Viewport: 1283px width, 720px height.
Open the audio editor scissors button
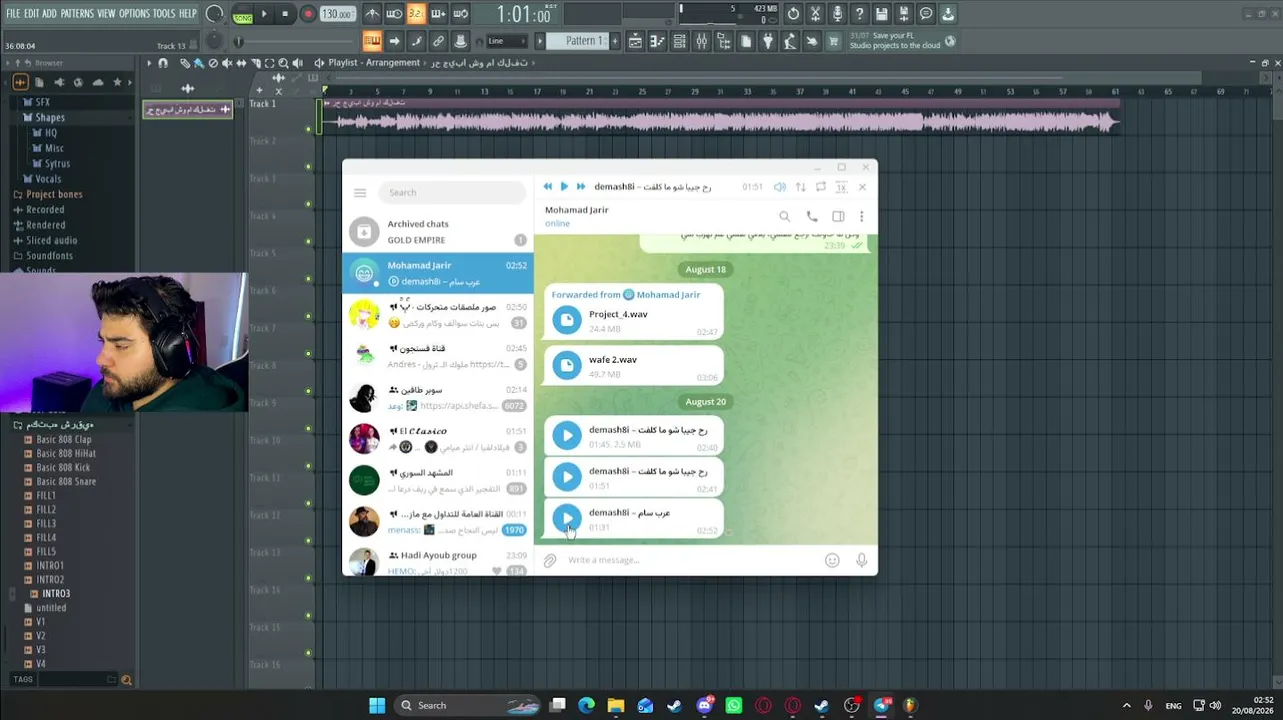[816, 14]
